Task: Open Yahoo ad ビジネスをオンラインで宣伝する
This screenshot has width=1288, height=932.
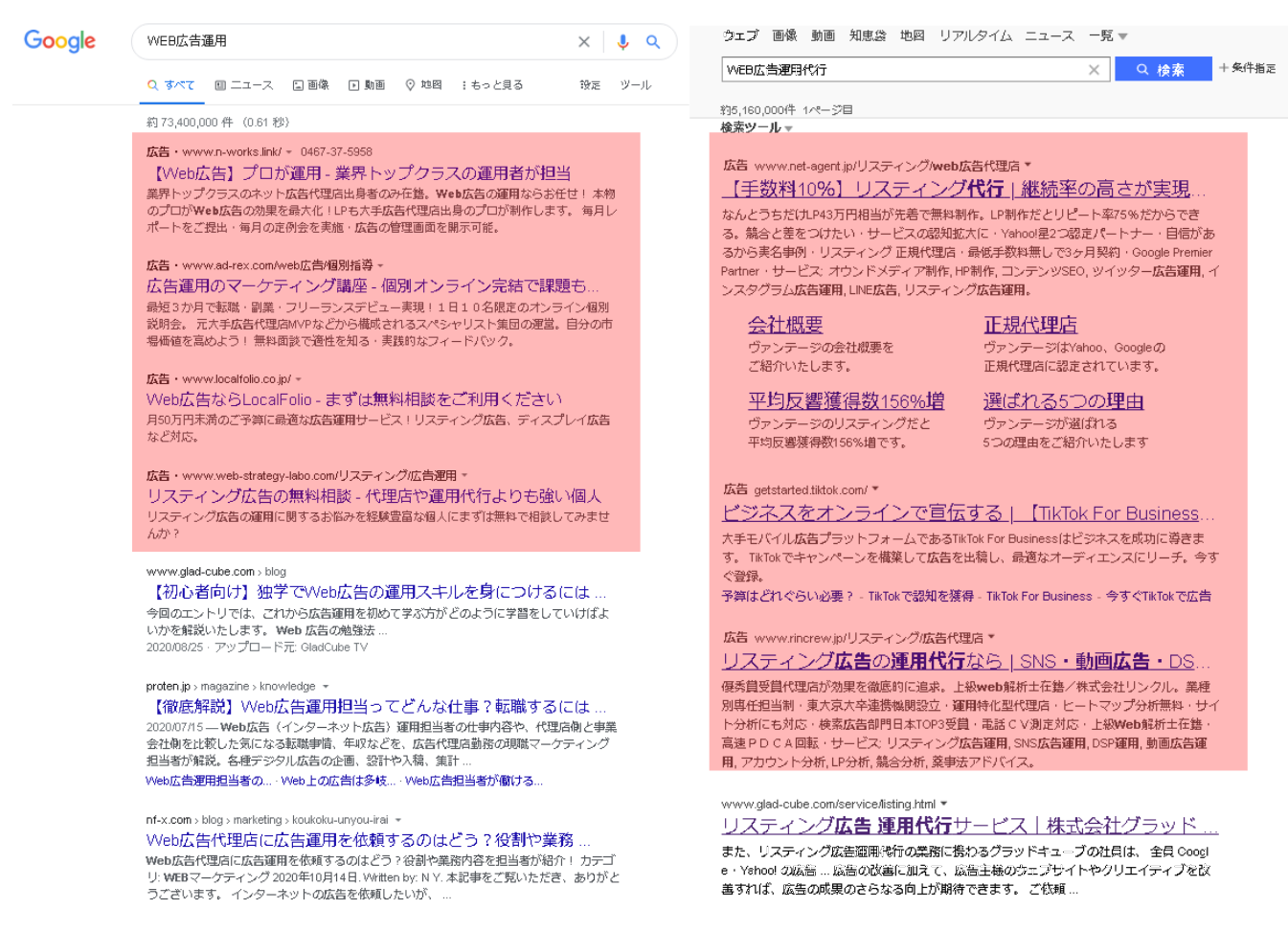Action: 968,513
